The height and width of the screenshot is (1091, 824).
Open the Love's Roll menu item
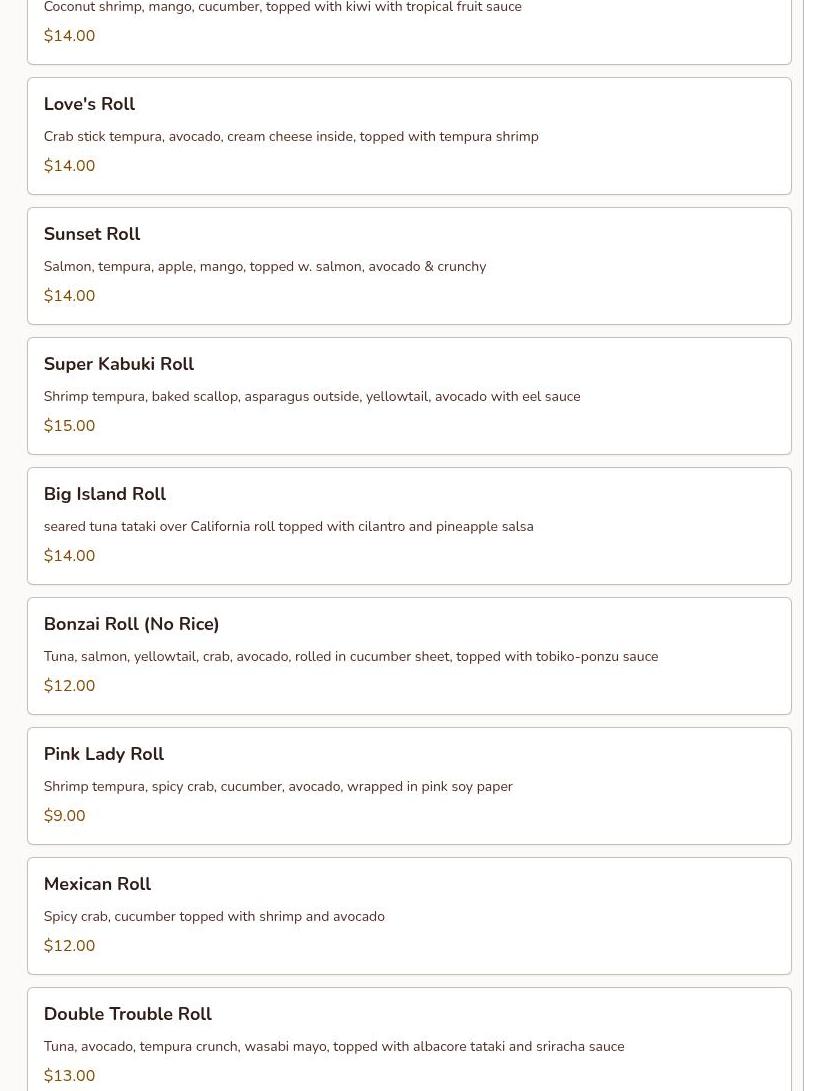click(89, 104)
